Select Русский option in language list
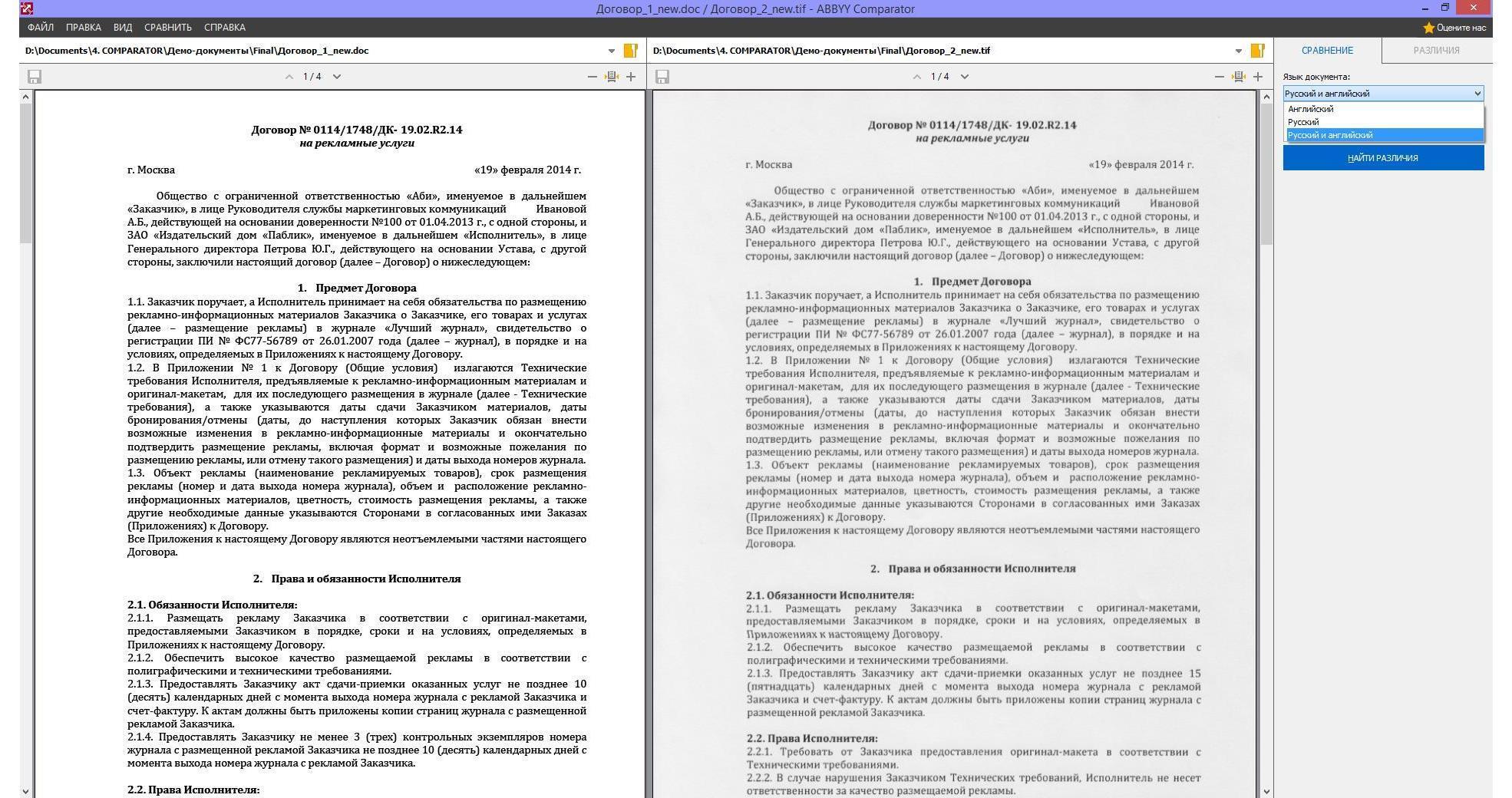The height and width of the screenshot is (798, 1512). (1385, 122)
